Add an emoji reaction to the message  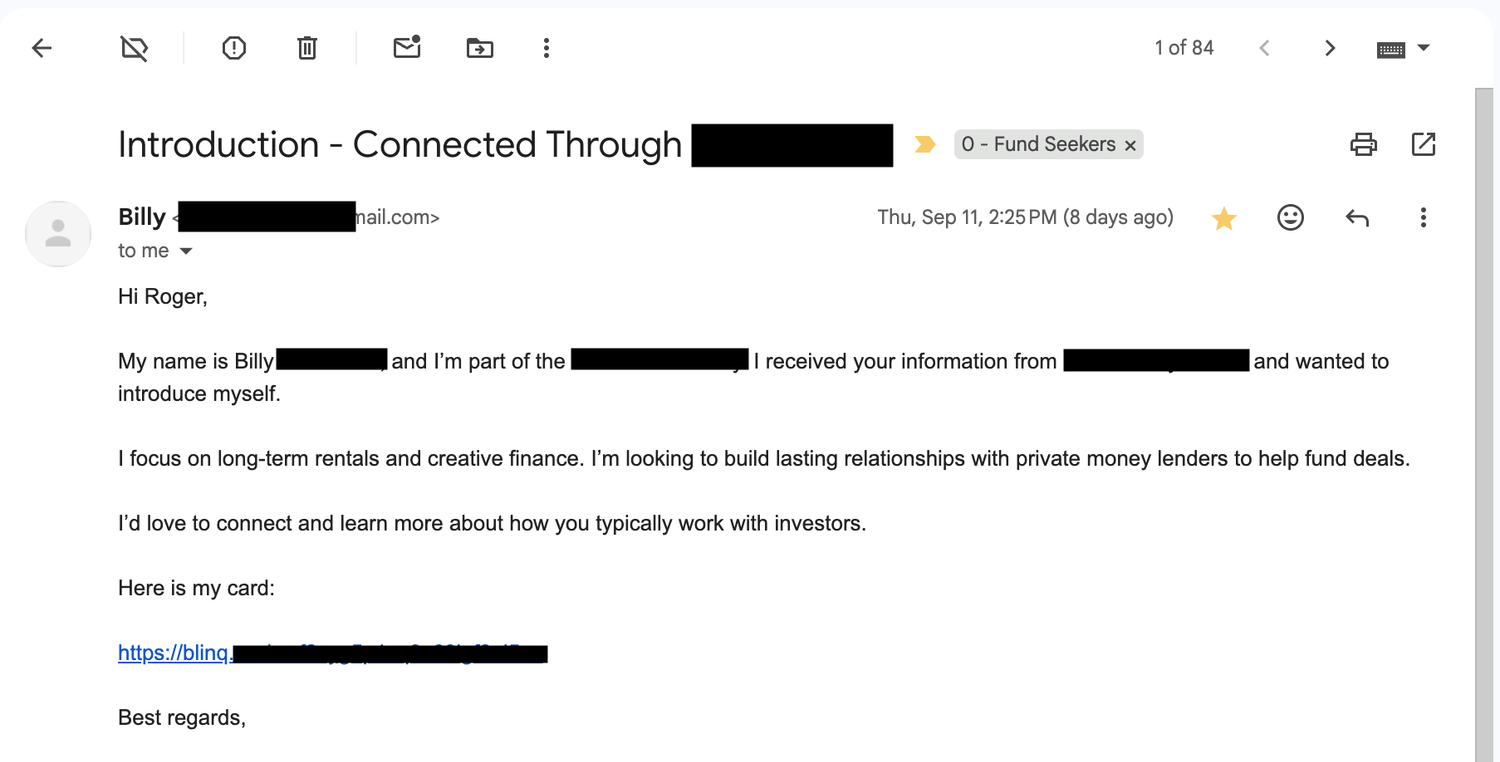1290,218
